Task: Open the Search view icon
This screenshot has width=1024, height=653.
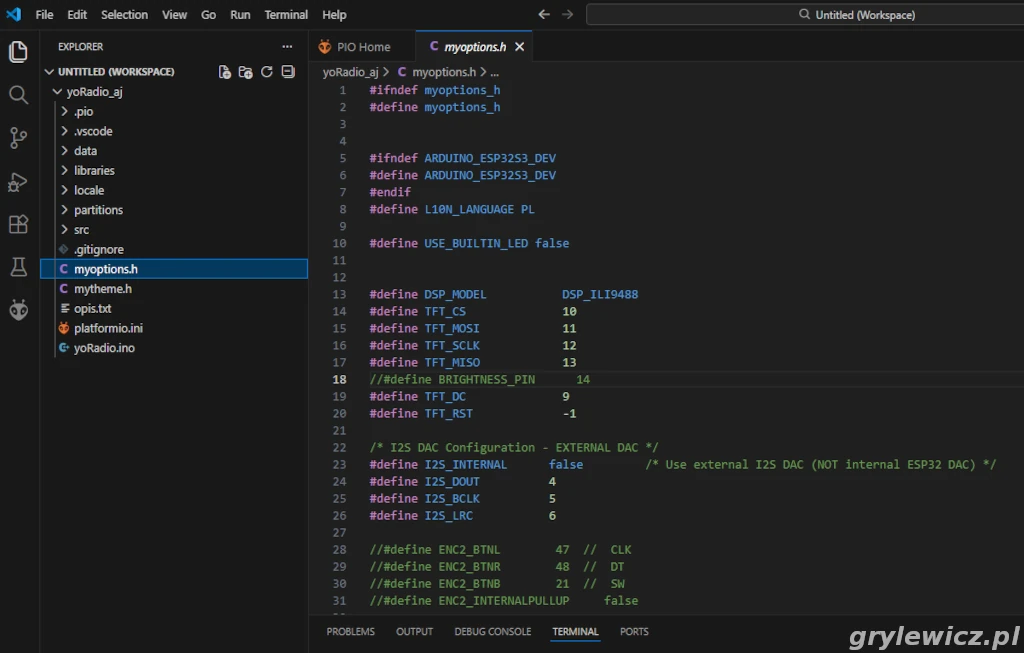Action: (18, 95)
